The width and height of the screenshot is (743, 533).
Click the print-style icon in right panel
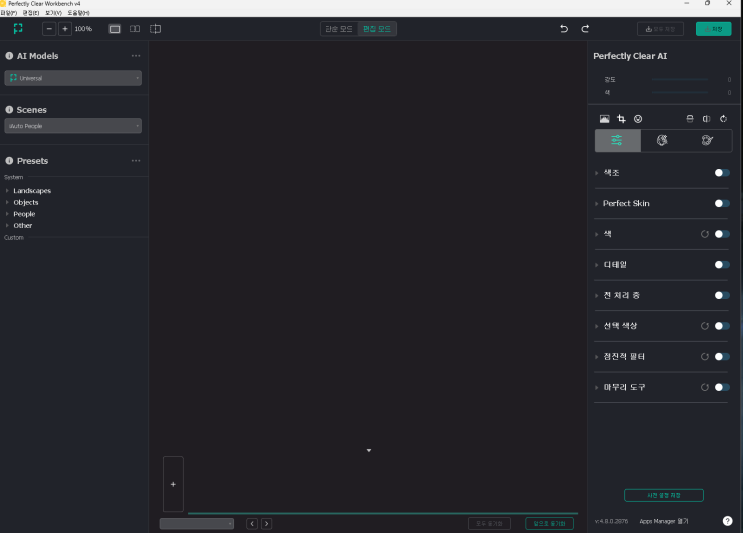point(690,119)
